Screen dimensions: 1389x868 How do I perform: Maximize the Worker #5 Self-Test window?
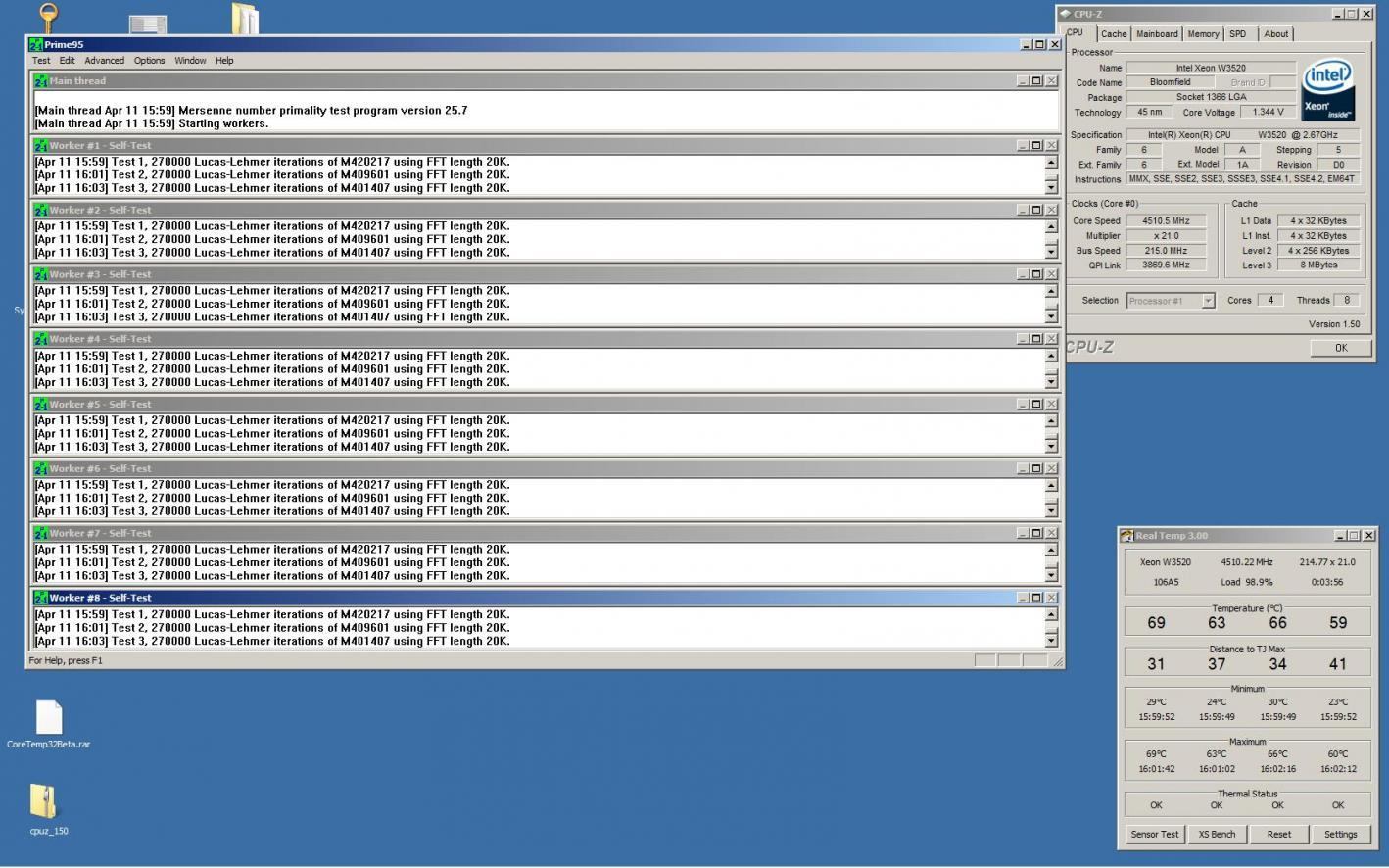[x=1036, y=404]
